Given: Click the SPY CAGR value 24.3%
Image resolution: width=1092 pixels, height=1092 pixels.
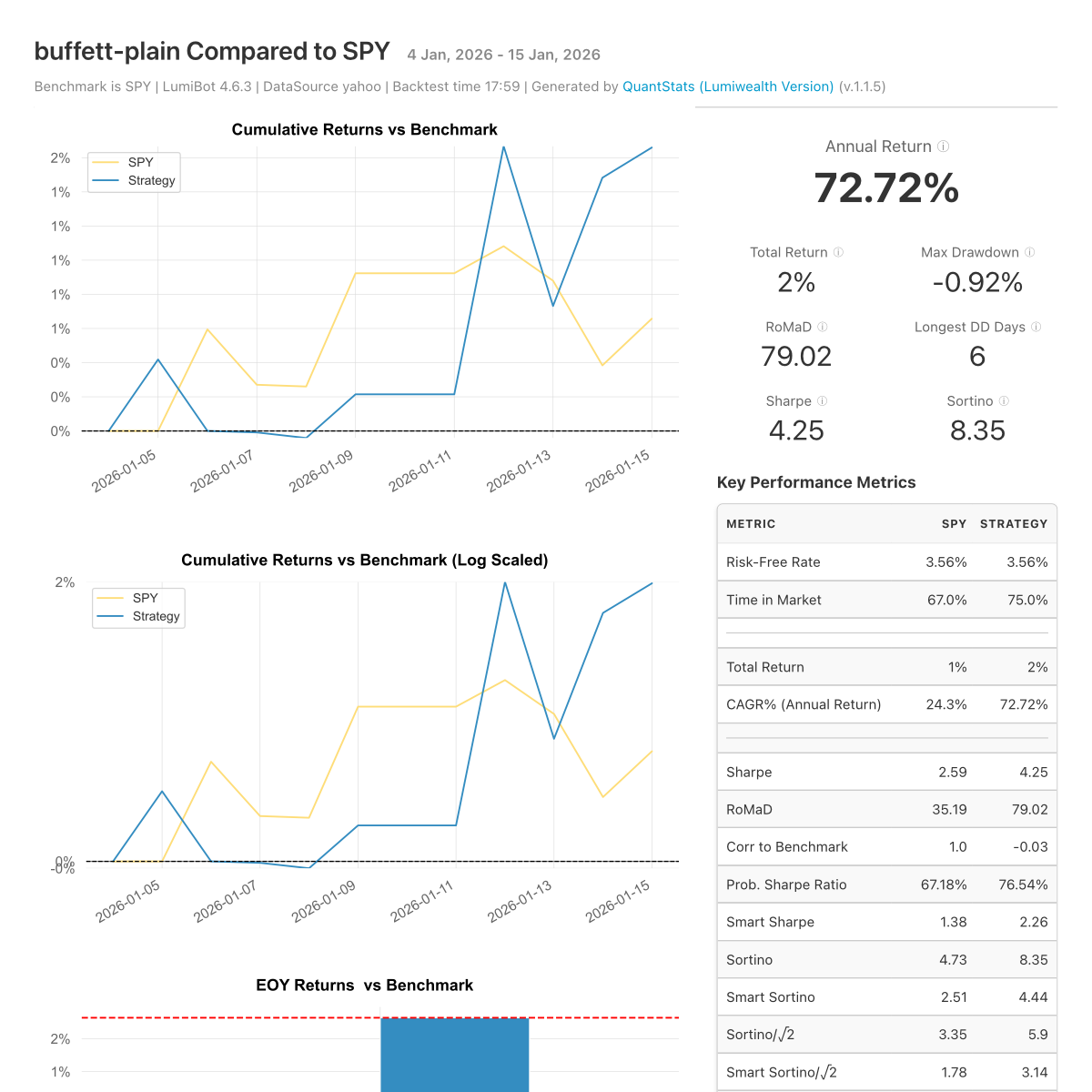Looking at the screenshot, I should 946,704.
